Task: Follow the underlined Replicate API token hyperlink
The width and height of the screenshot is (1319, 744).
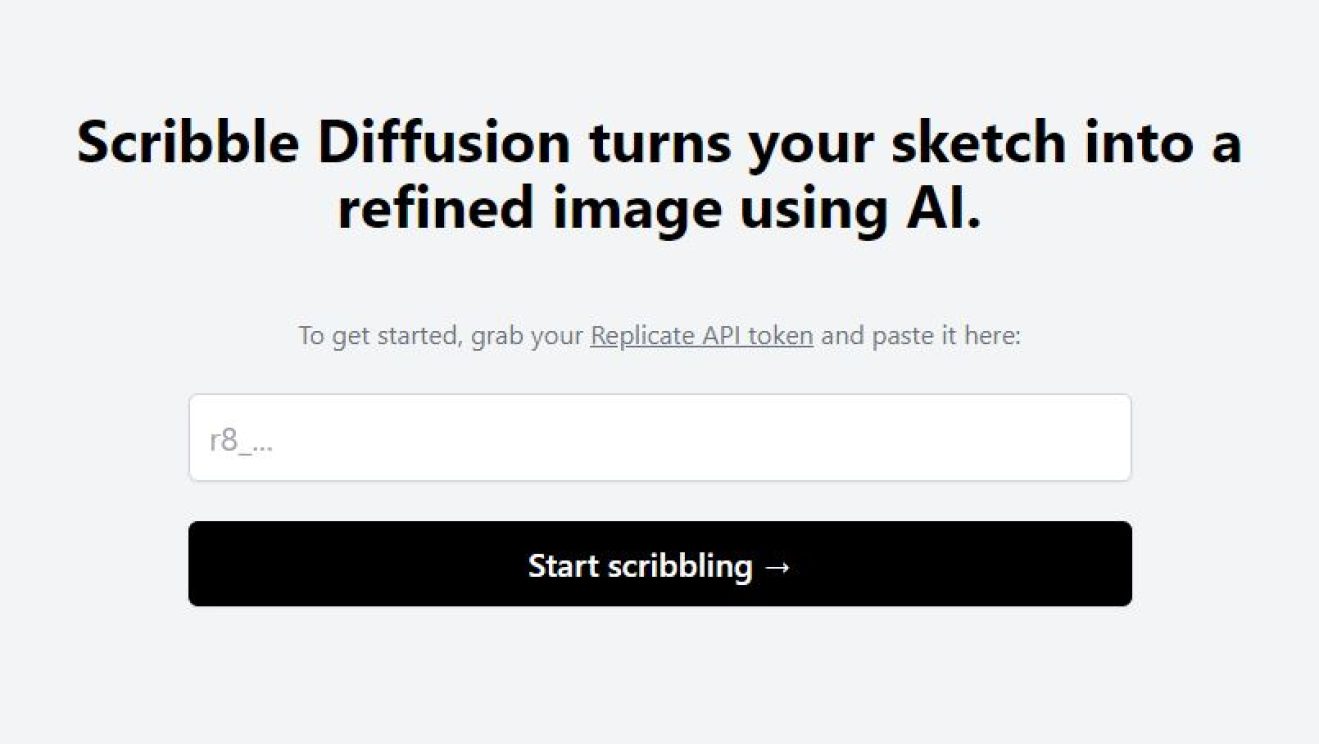Action: coord(701,336)
